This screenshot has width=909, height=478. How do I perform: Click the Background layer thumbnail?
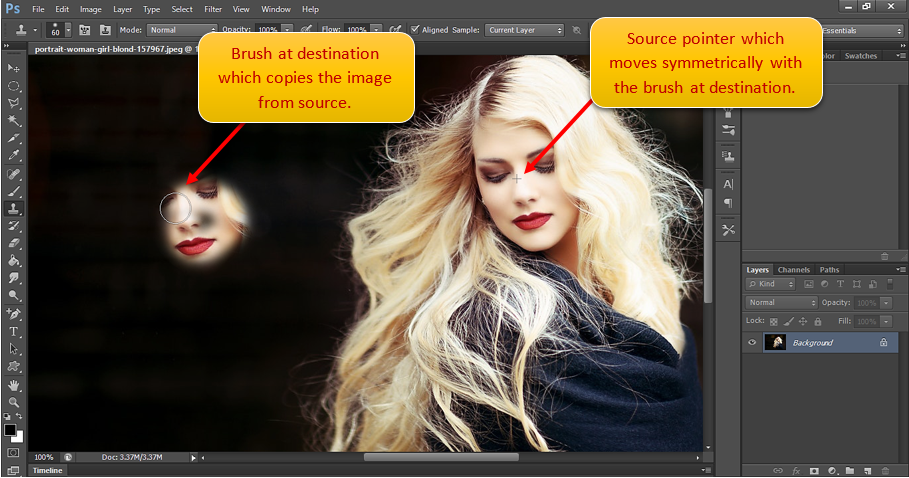(775, 342)
